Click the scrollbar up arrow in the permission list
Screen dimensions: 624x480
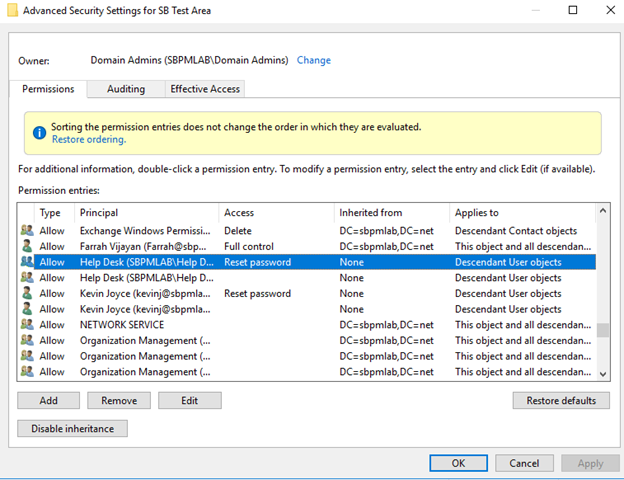[x=603, y=211]
